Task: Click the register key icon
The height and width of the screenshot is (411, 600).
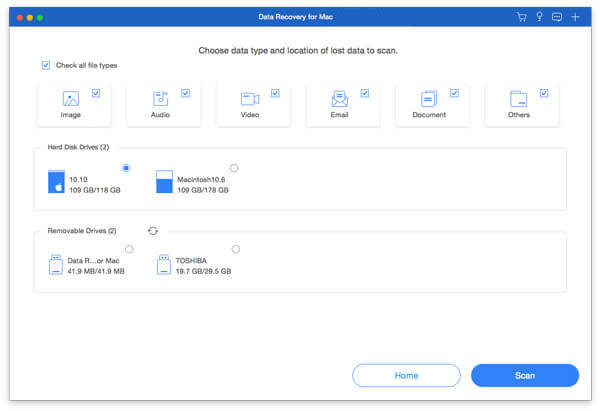Action: click(x=539, y=17)
